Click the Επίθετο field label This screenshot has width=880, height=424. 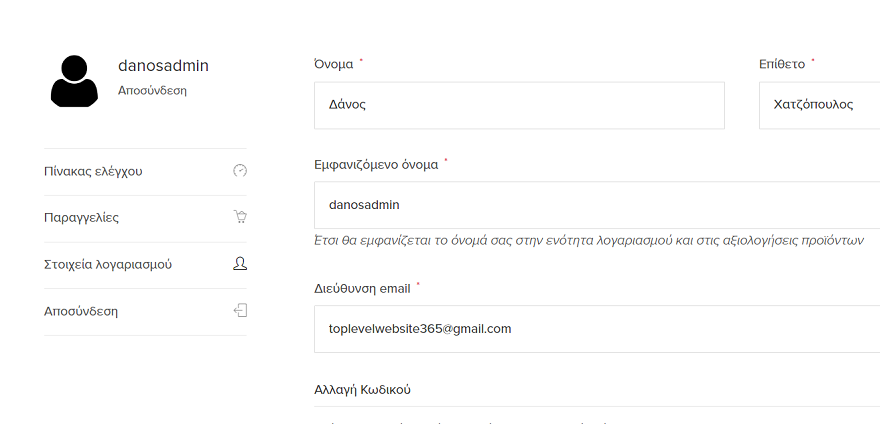coord(782,64)
